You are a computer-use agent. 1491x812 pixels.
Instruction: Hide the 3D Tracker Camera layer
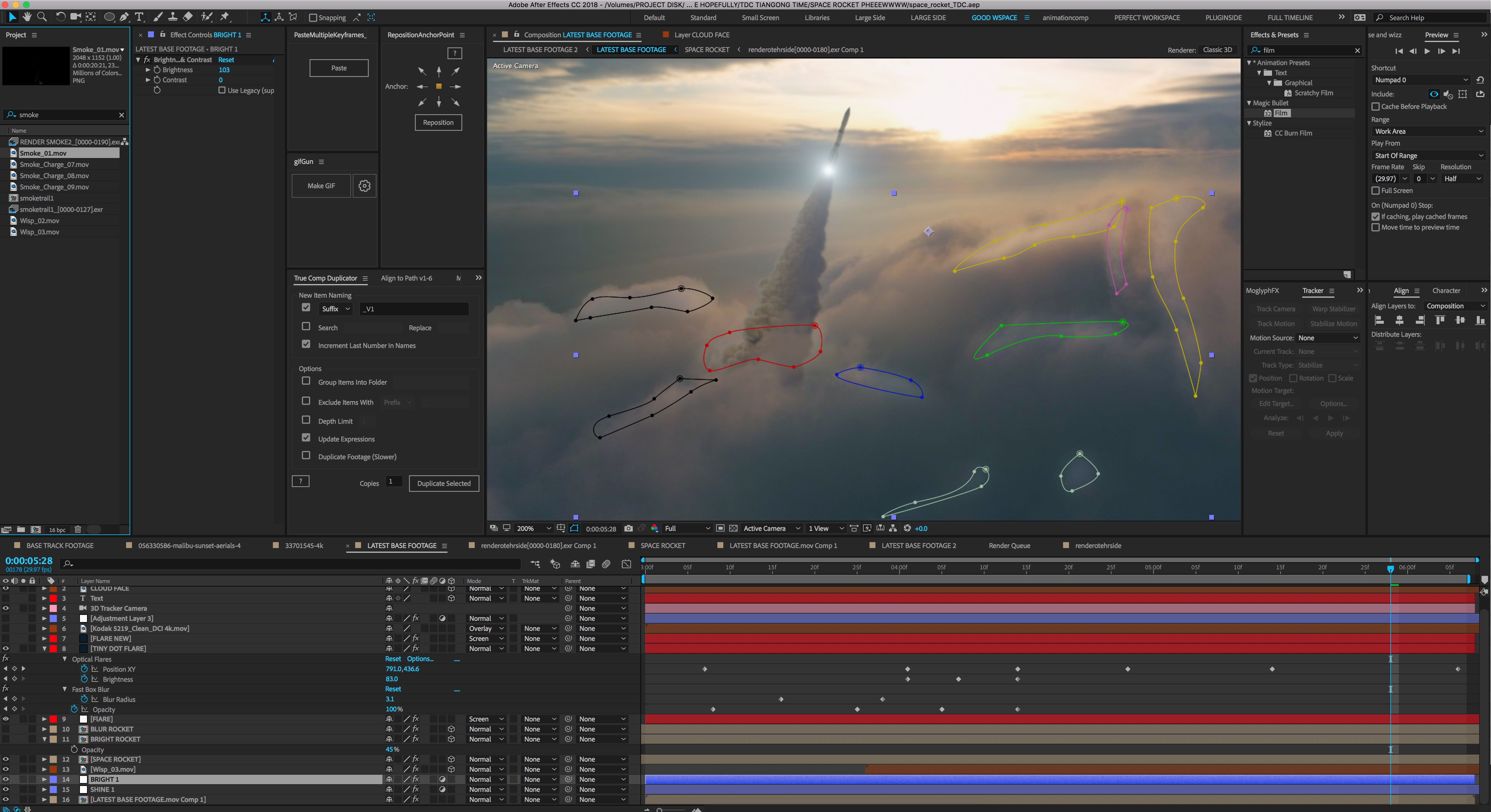[6, 608]
